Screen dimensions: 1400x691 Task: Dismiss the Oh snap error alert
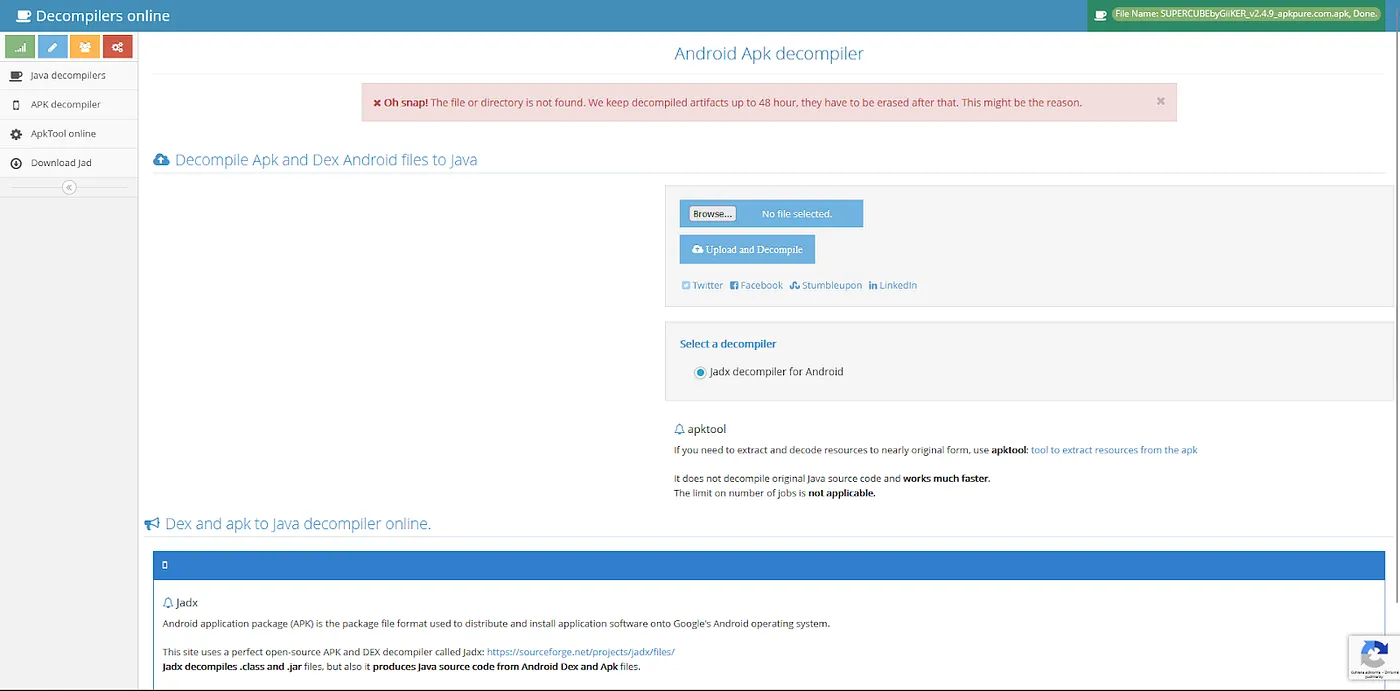coord(1160,101)
